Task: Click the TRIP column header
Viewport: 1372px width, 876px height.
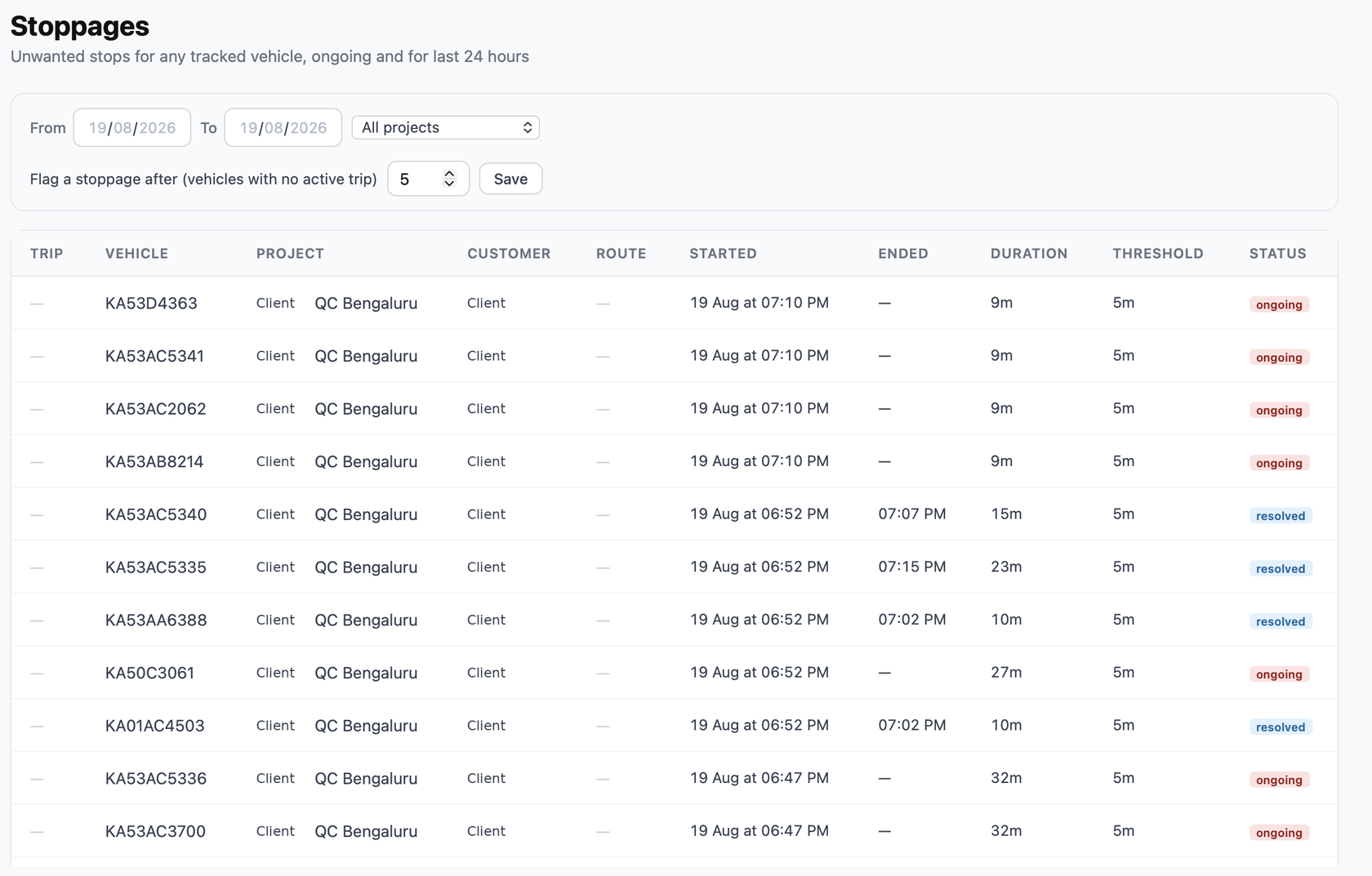Action: pyautogui.click(x=47, y=253)
